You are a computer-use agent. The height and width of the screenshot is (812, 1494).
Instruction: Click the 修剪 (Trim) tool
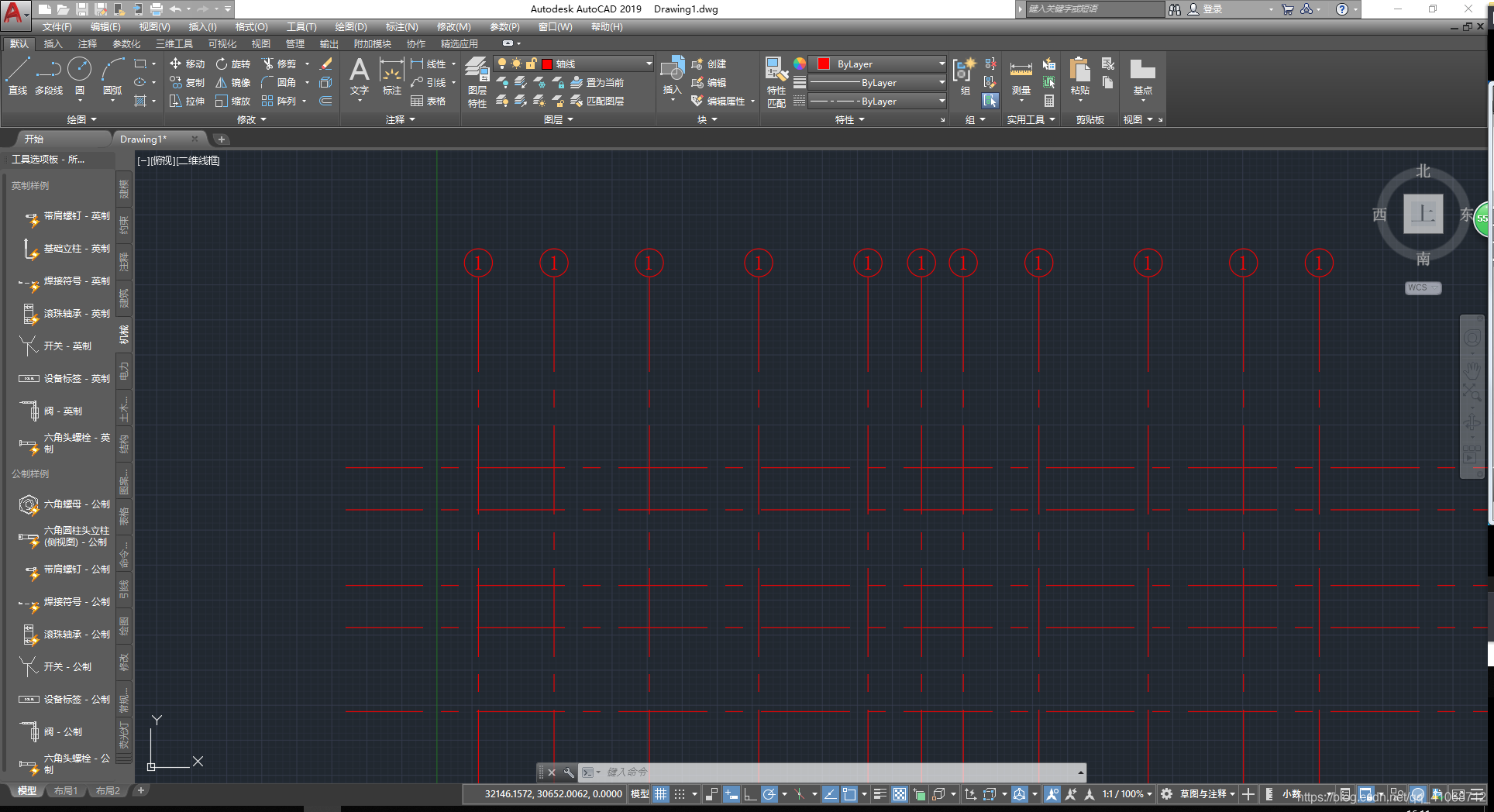click(280, 64)
